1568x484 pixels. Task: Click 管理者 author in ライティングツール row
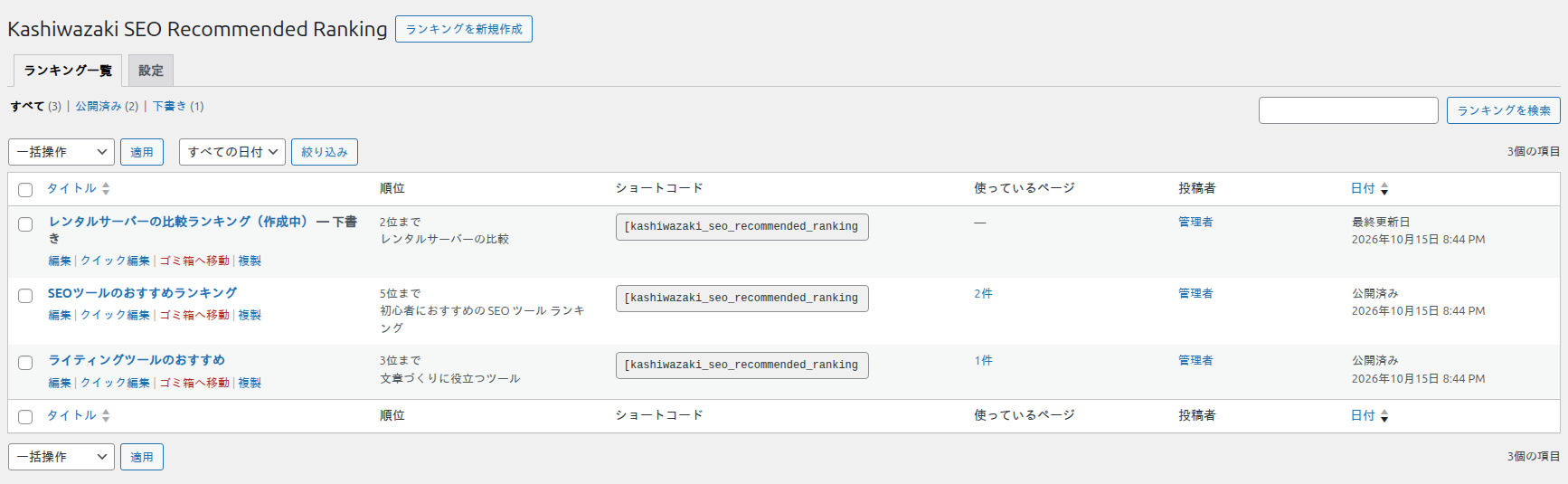1195,360
